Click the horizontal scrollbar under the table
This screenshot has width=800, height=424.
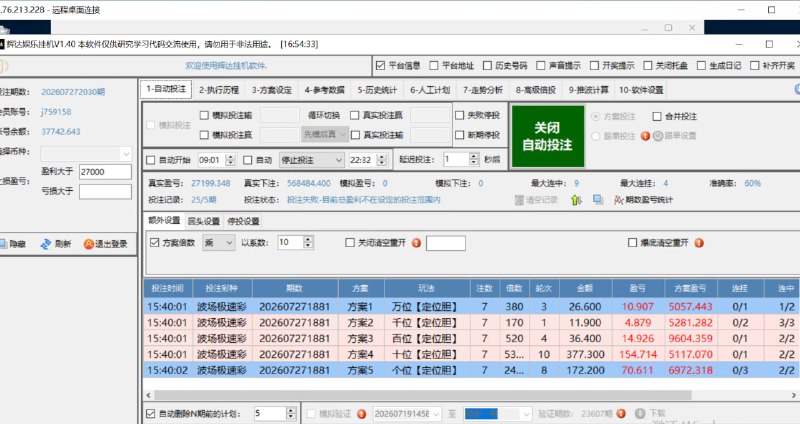click(423, 395)
